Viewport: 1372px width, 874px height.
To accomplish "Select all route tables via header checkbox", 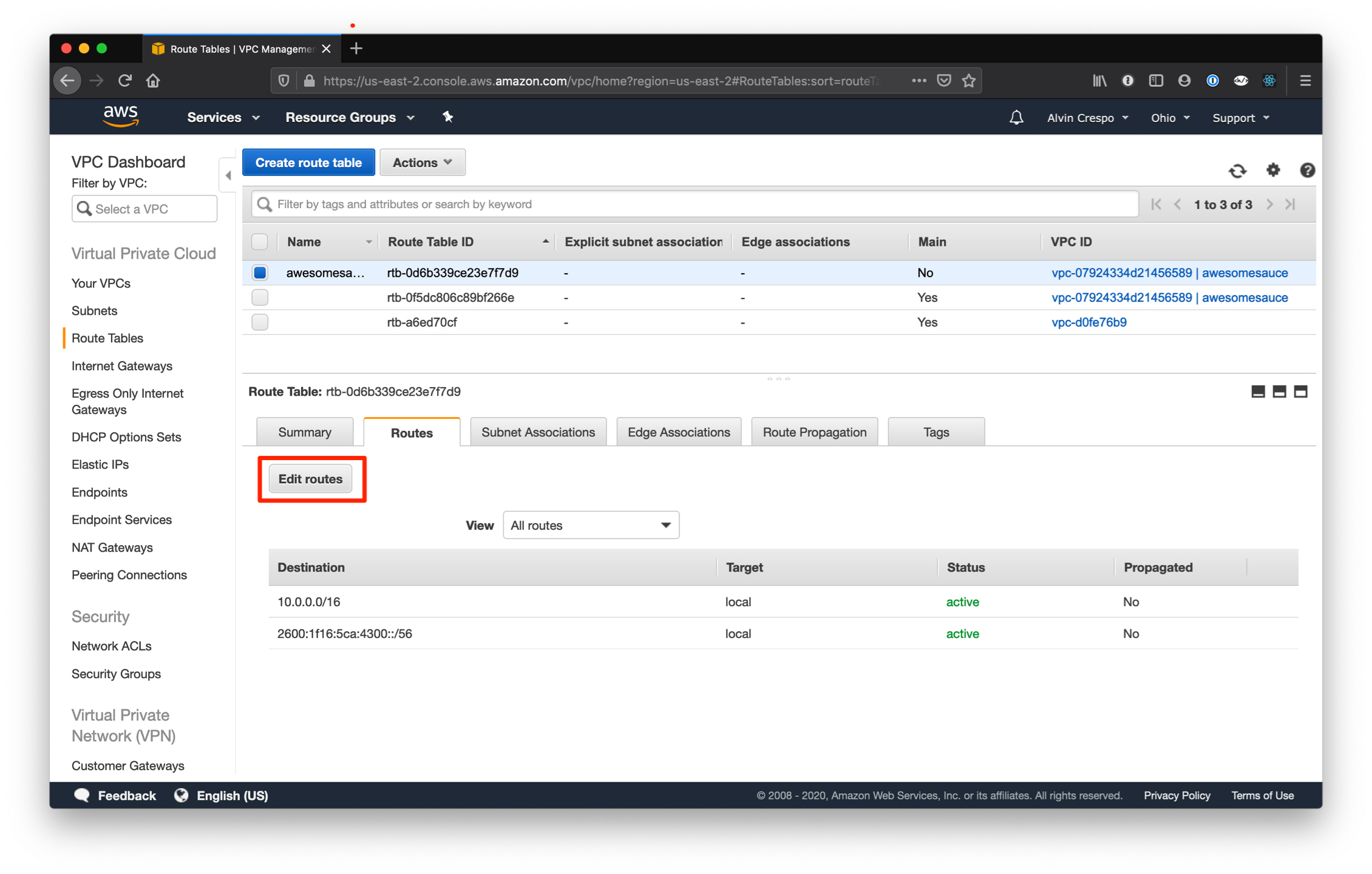I will pyautogui.click(x=259, y=241).
